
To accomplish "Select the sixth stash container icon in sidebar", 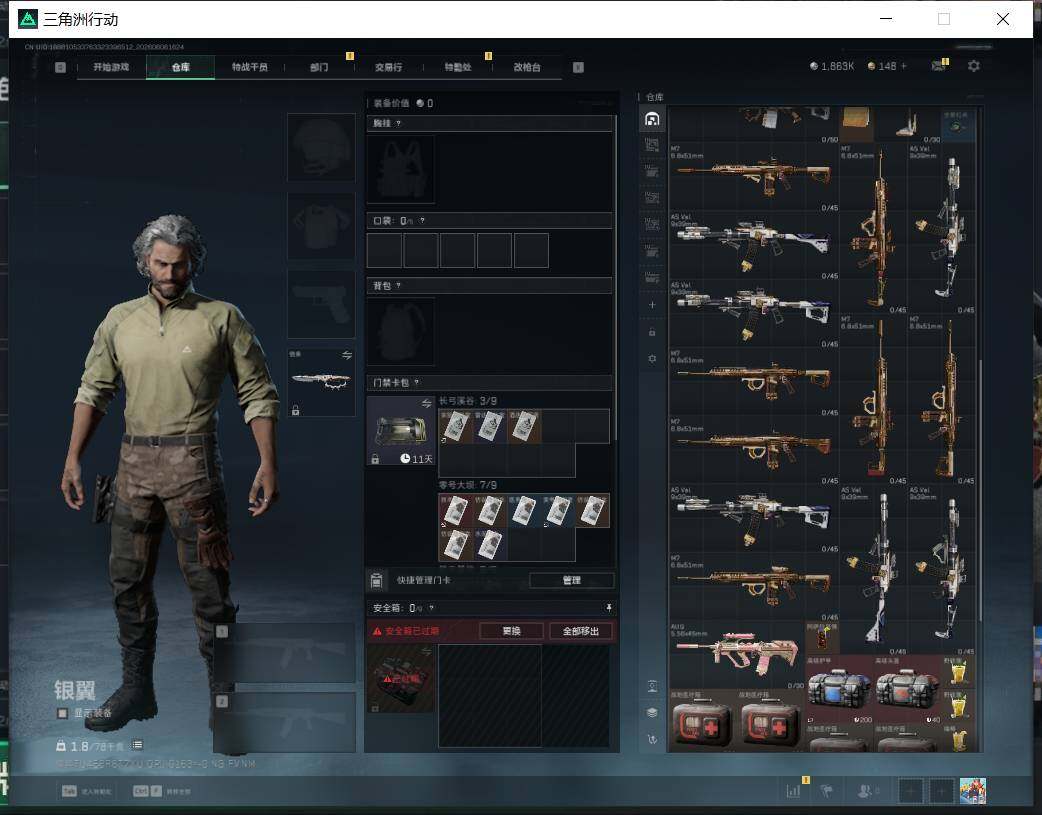I will click(x=652, y=251).
